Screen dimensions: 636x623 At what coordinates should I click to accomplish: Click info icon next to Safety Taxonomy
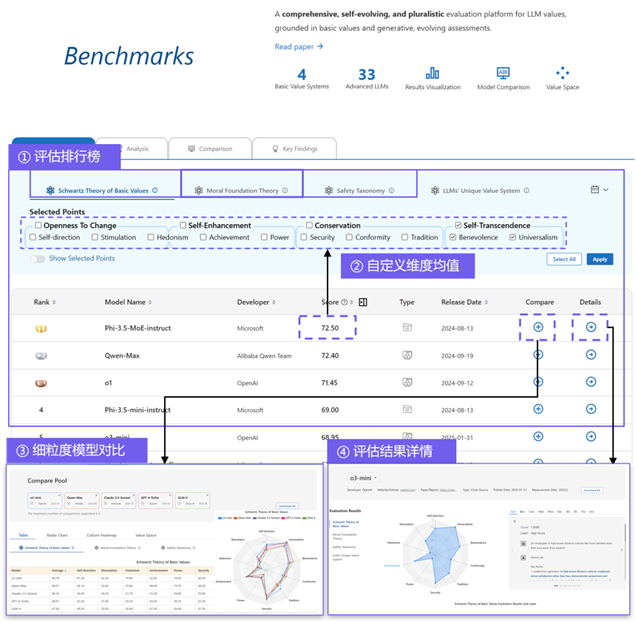[391, 190]
